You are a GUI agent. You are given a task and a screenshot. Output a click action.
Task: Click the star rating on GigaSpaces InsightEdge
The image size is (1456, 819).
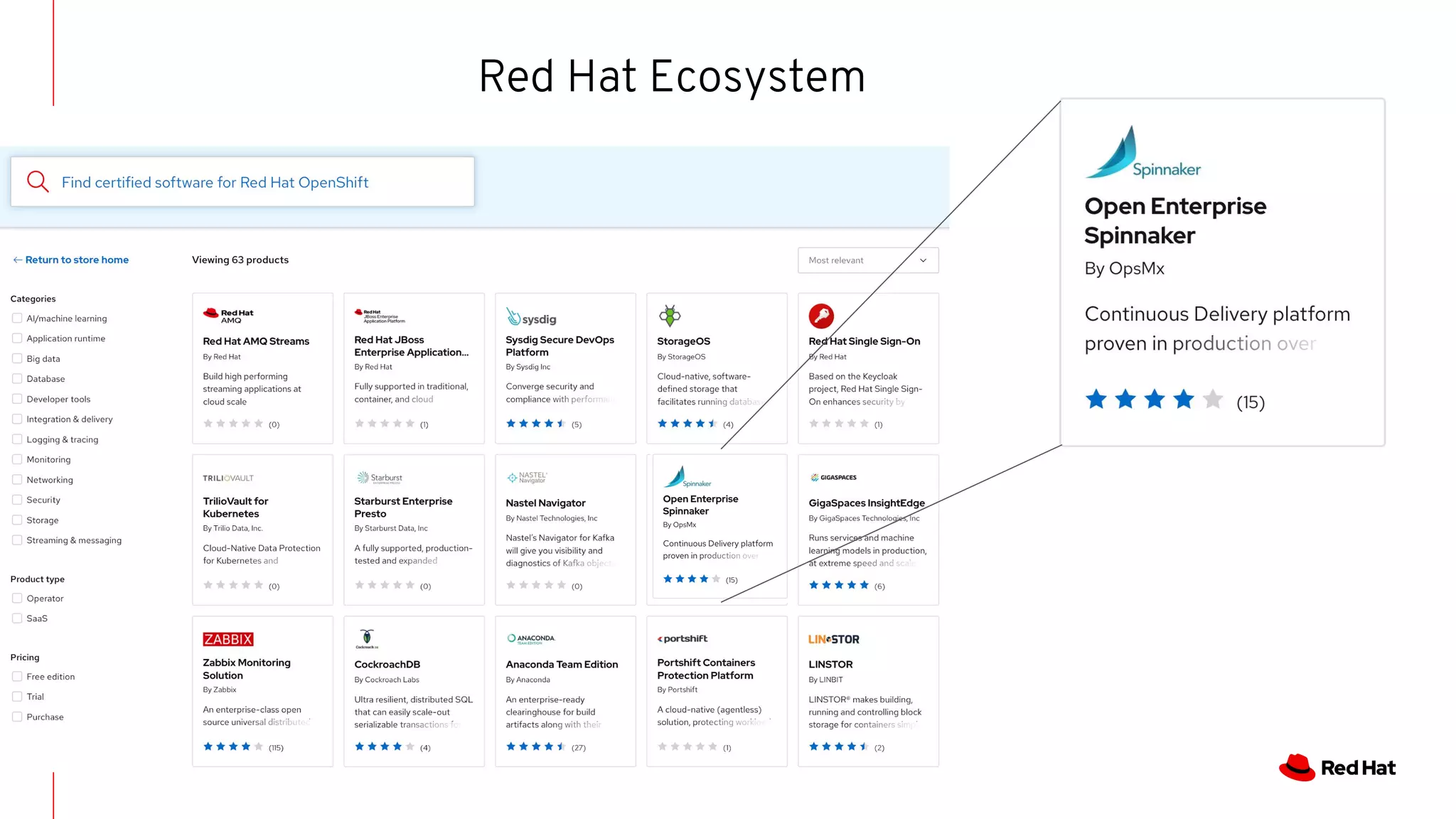839,585
